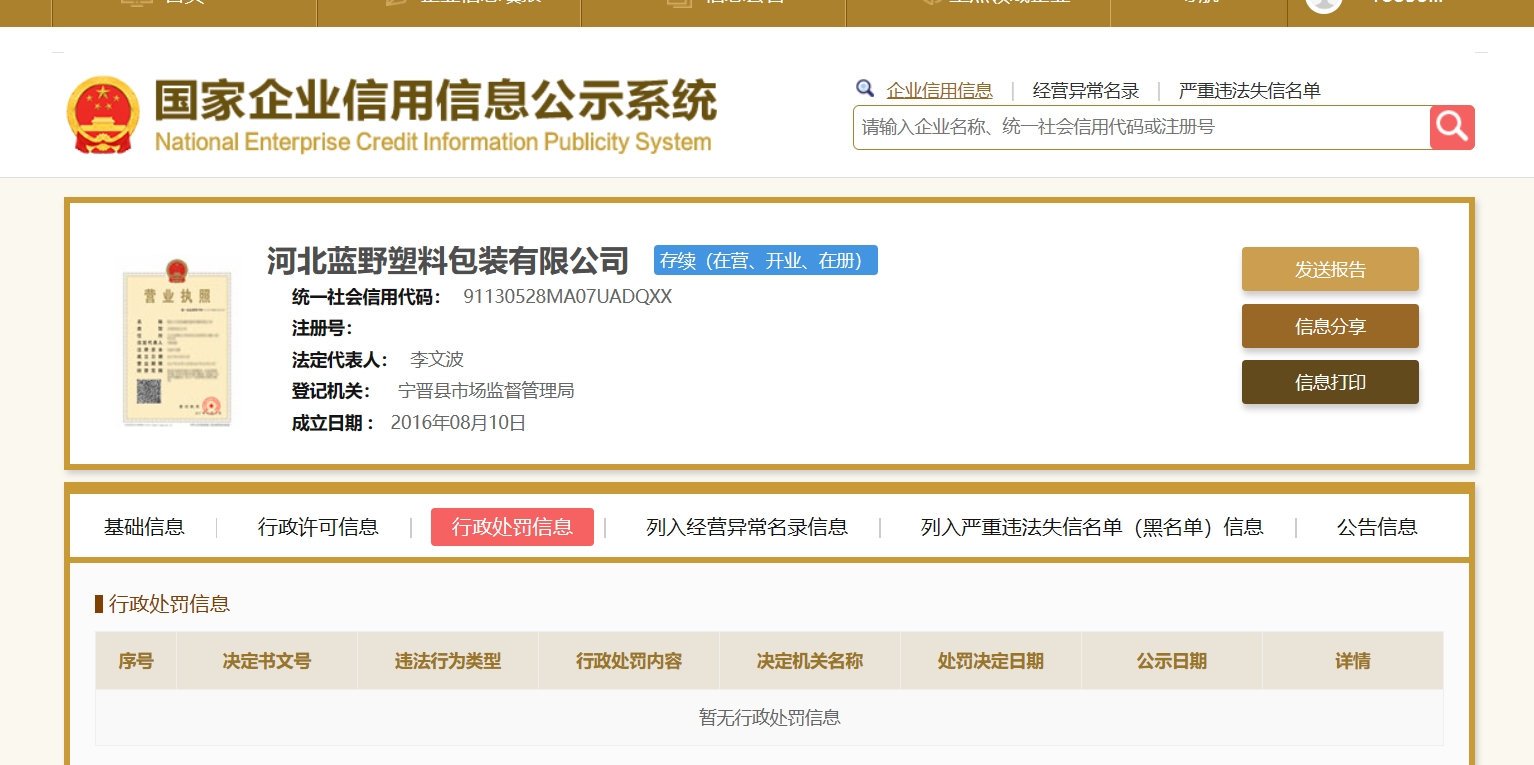Click the credit code 91130528MA07UADQXX
Viewport: 1534px width, 765px height.
tap(567, 297)
